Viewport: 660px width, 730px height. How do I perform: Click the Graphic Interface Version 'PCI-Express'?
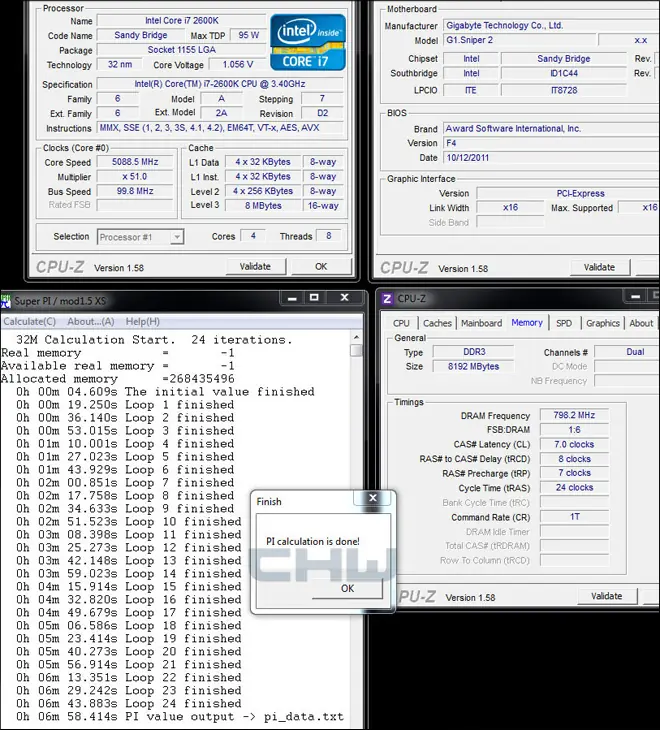[568, 193]
